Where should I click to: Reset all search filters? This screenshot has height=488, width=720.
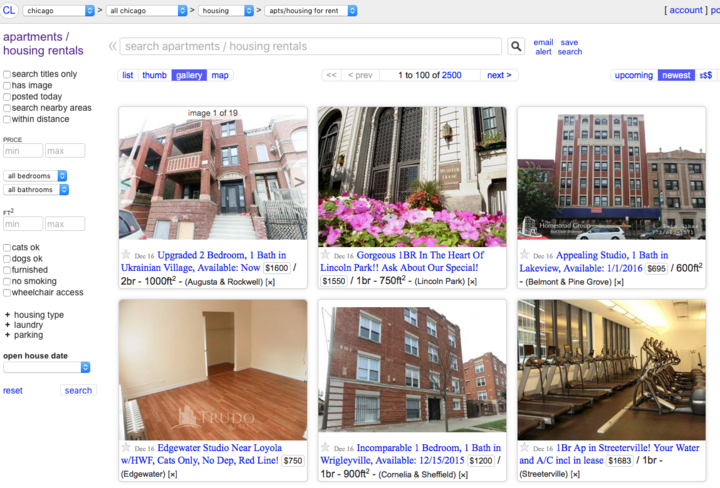(x=13, y=391)
